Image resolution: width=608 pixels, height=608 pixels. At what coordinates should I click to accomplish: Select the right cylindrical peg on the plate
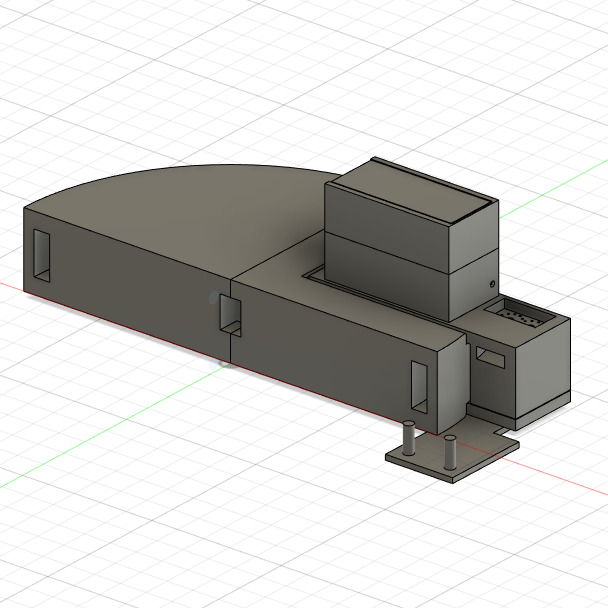450,452
